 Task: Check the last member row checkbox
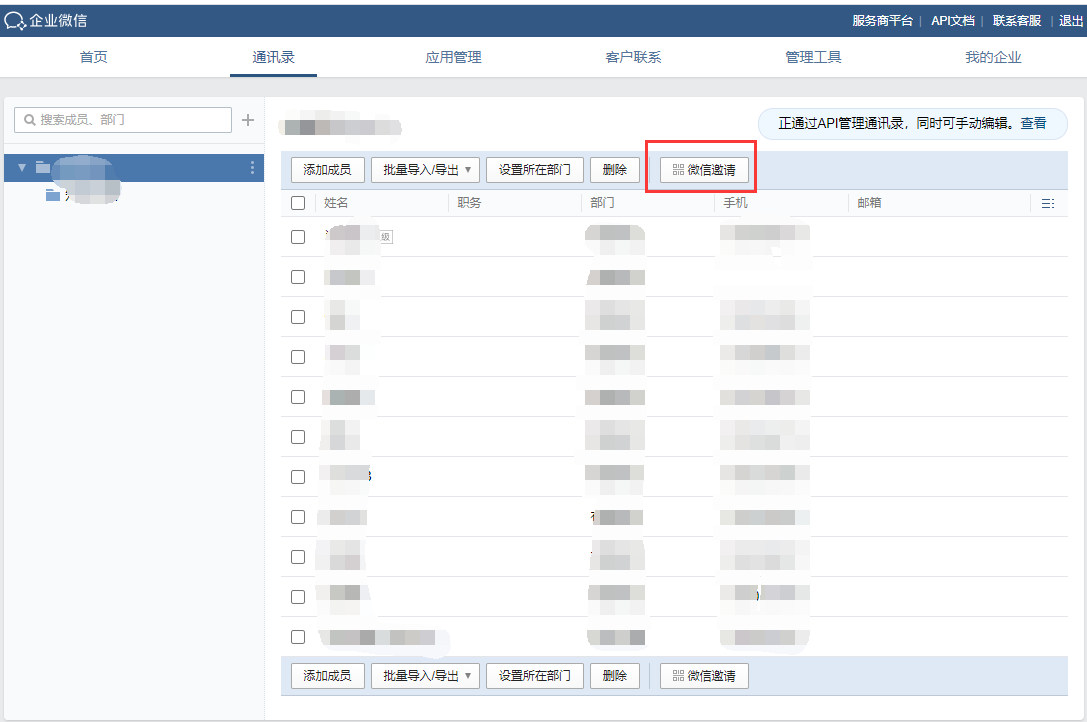[298, 637]
